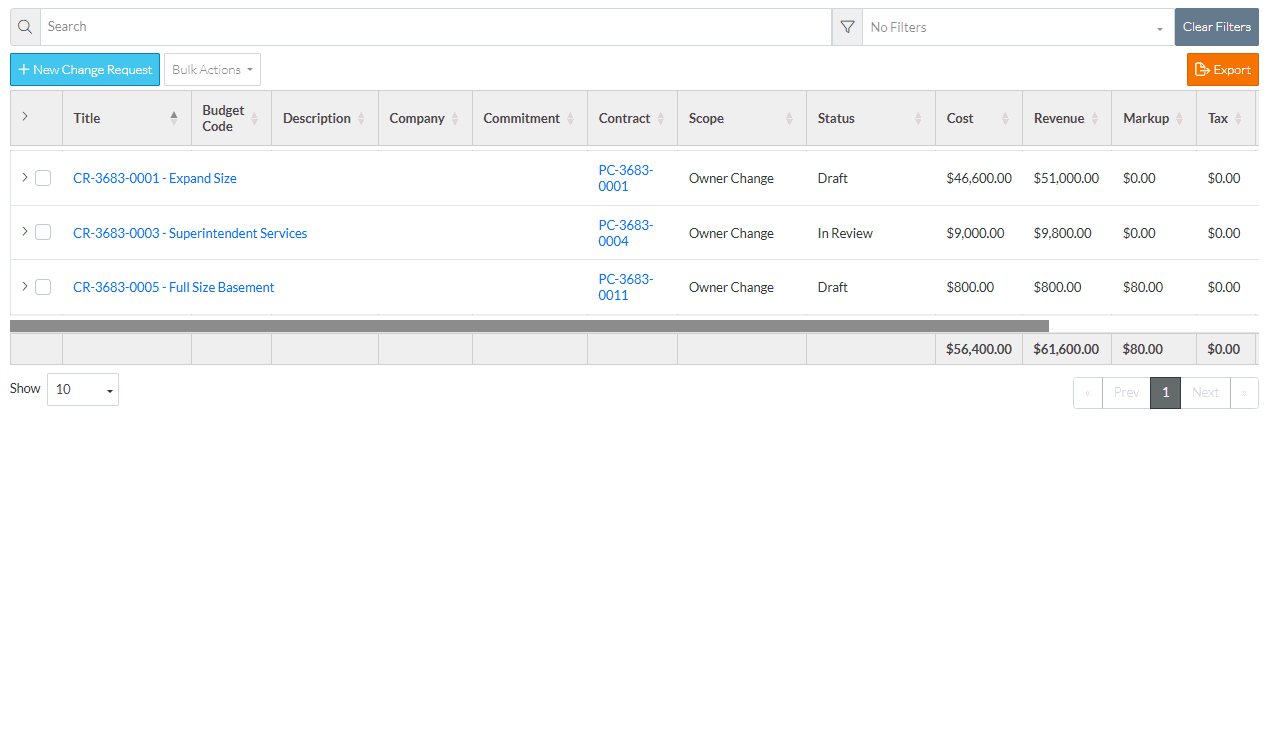Open the No Filters dropdown
The image size is (1280, 746).
pos(1018,27)
